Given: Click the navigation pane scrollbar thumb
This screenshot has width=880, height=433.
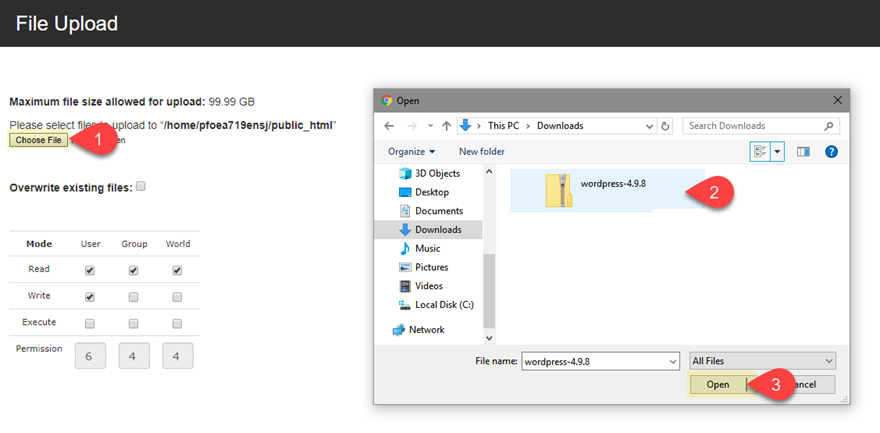Looking at the screenshot, I should tap(489, 291).
